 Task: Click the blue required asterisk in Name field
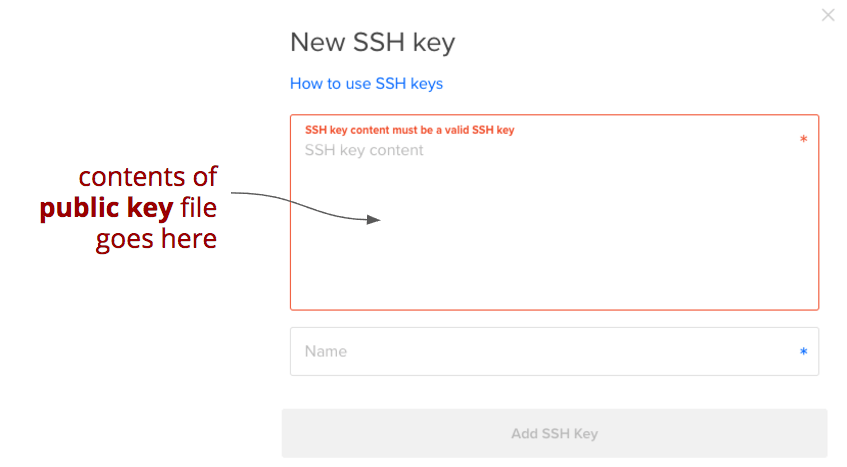[803, 352]
